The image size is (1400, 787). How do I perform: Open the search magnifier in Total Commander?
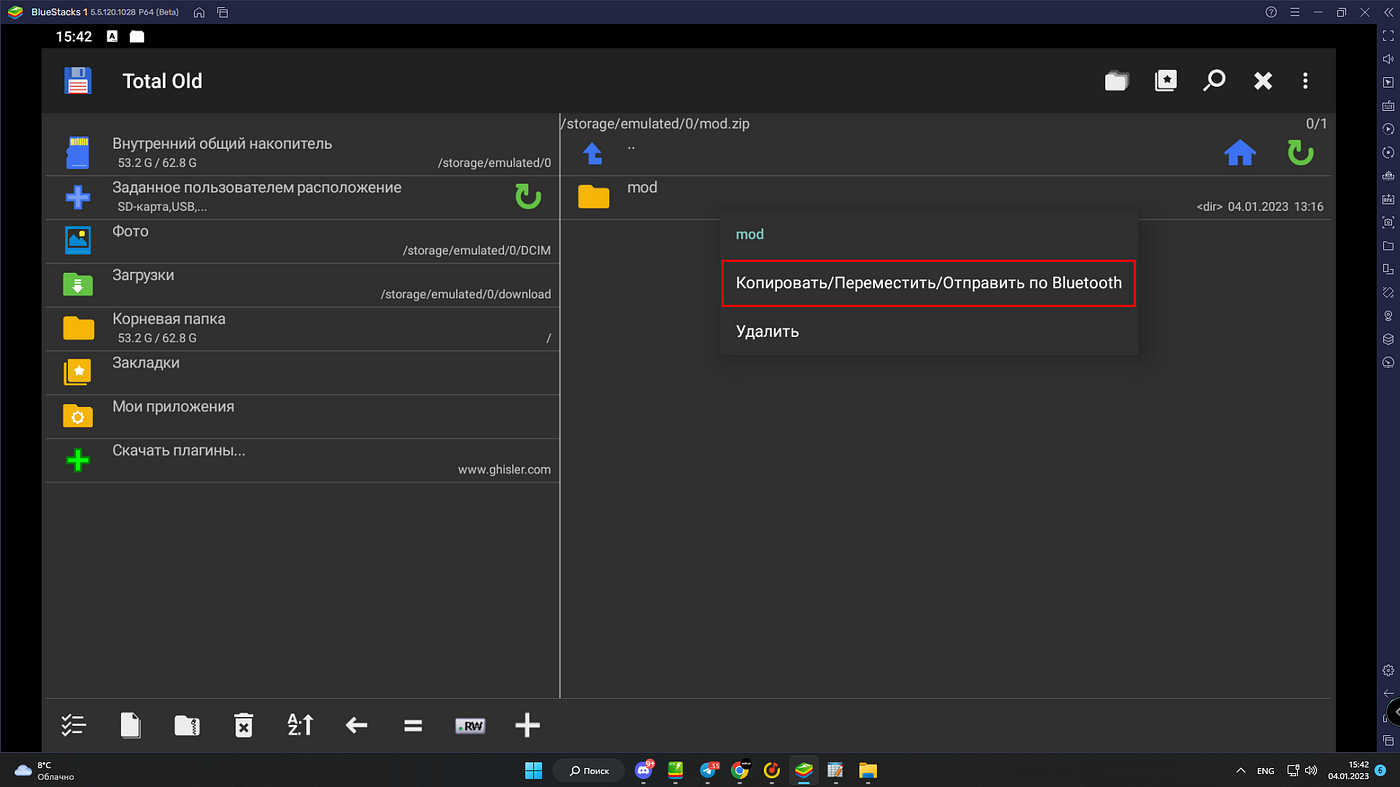click(x=1214, y=81)
